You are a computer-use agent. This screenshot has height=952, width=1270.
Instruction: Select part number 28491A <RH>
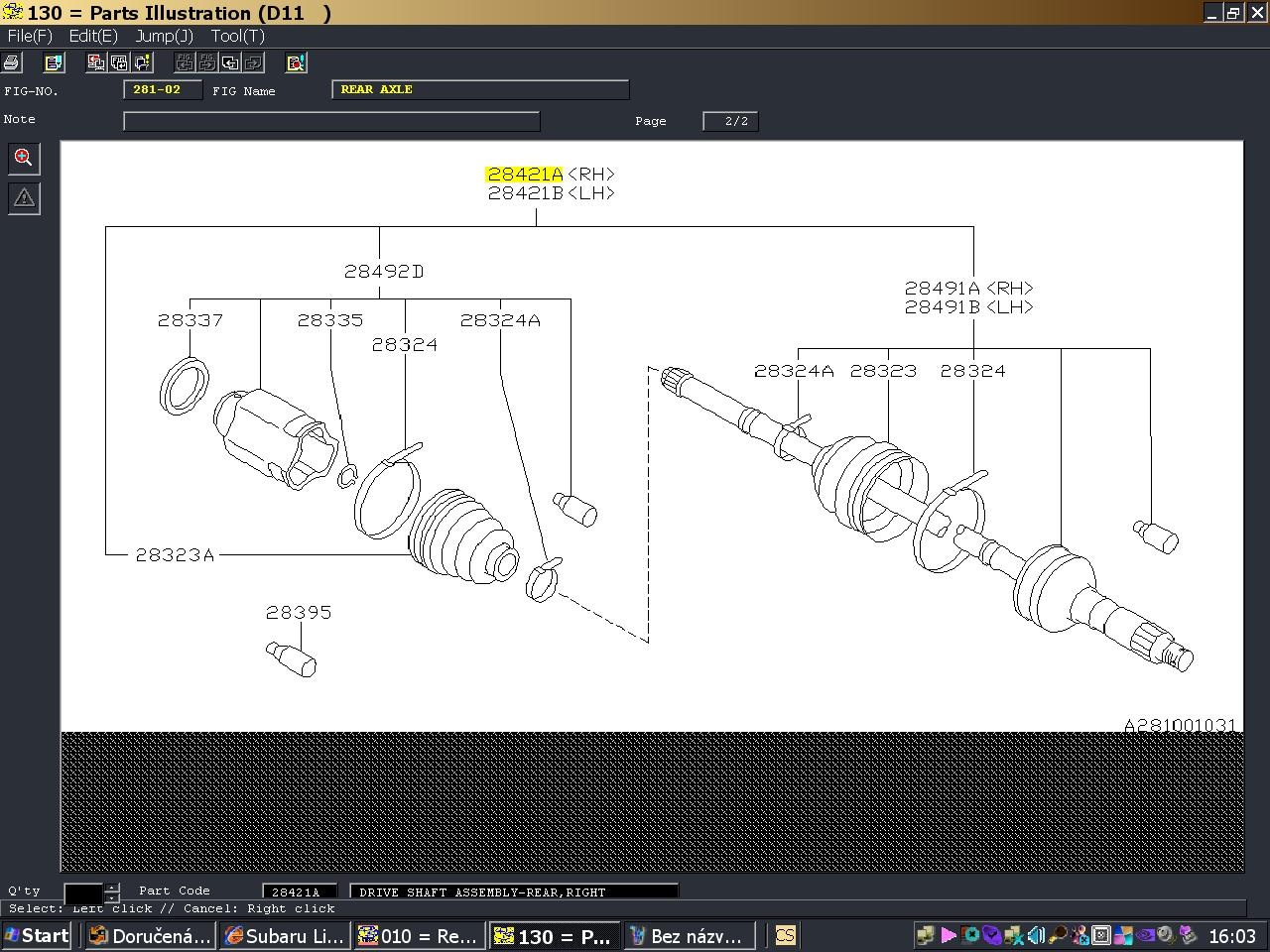point(968,289)
